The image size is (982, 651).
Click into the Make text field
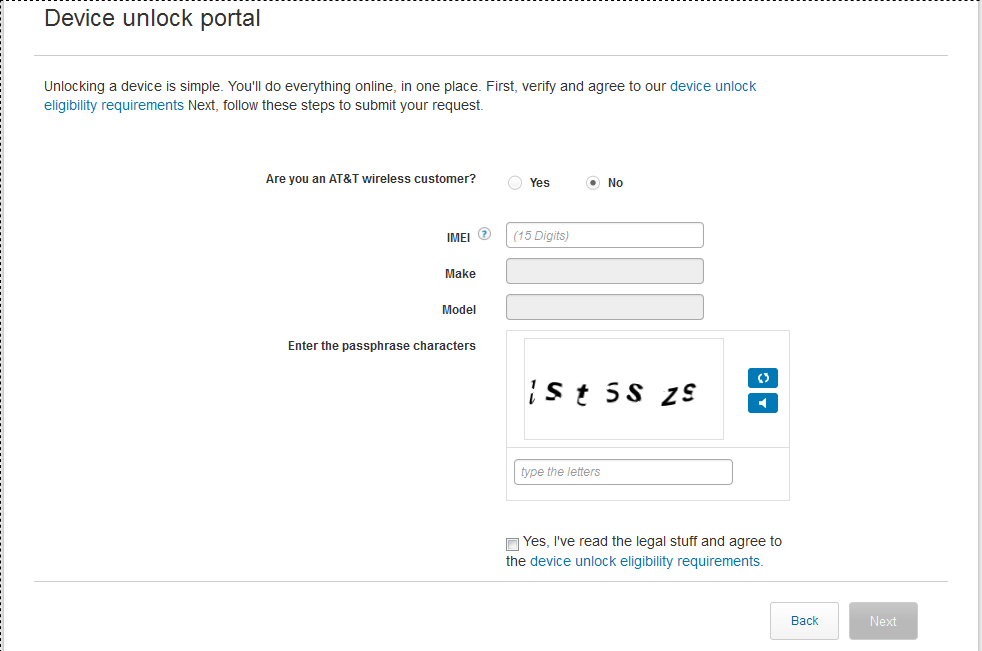[x=604, y=271]
